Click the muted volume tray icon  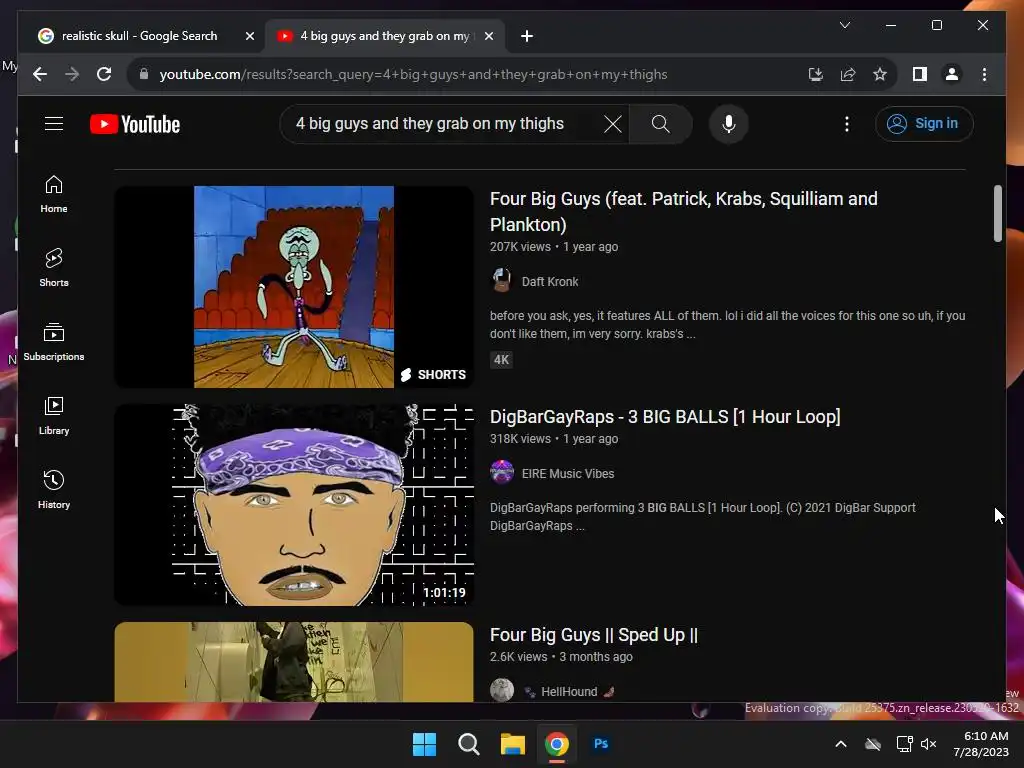929,744
